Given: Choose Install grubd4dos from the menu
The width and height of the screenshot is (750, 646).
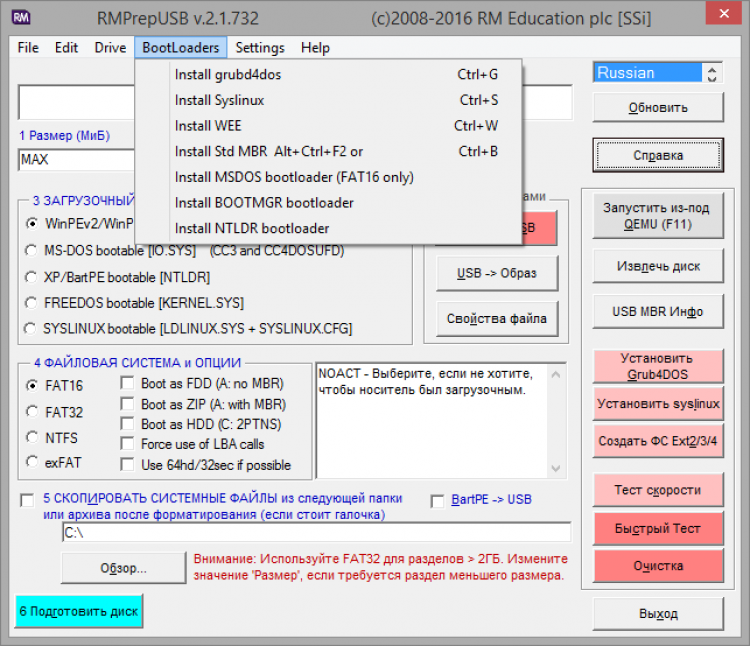Looking at the screenshot, I should pos(329,75).
